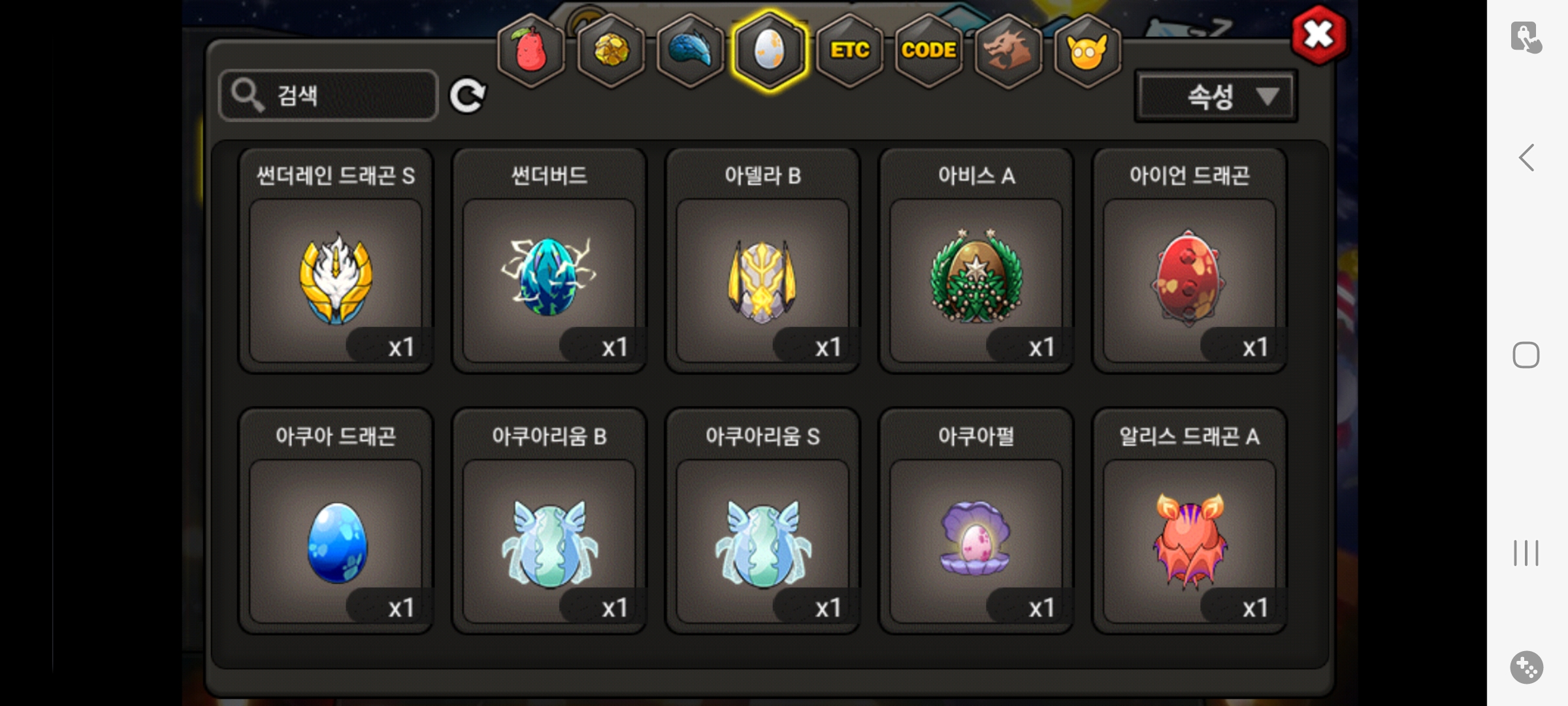Viewport: 1568px width, 706px height.
Task: Select the 썬더레인 드래곤 S egg
Action: [x=336, y=261]
